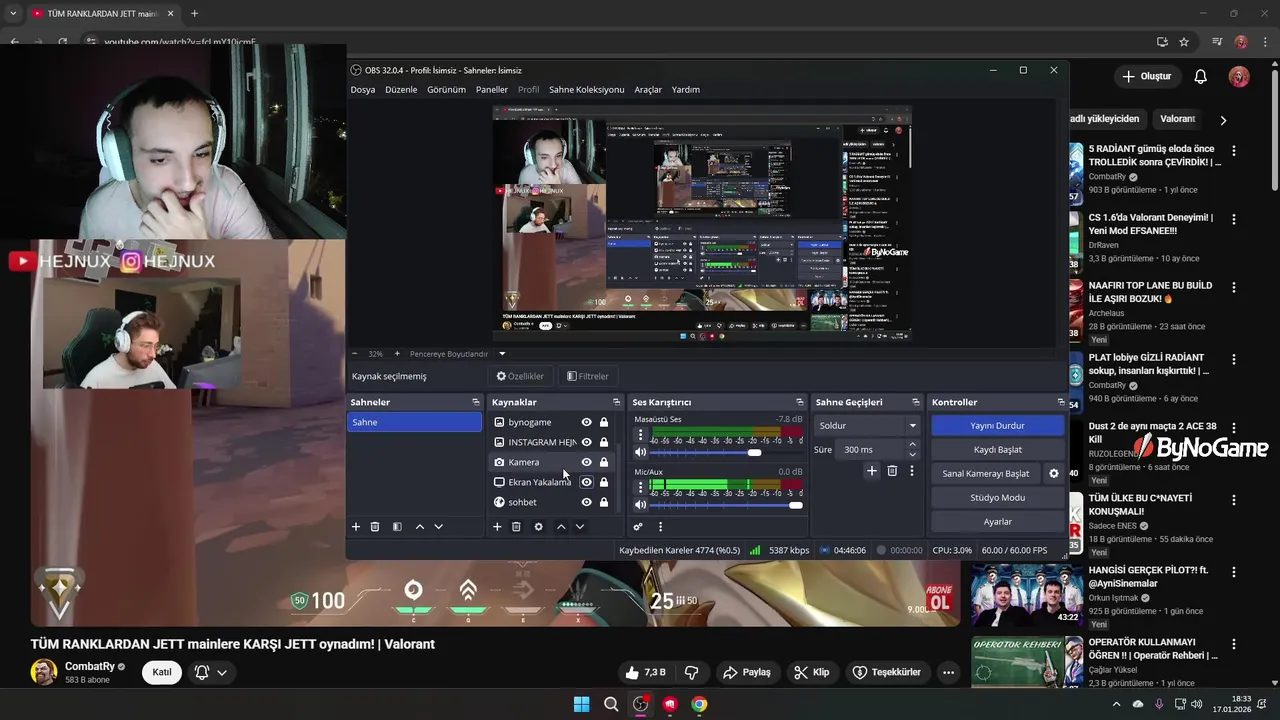
Task: Move scene up in Sahneler panel
Action: [420, 527]
